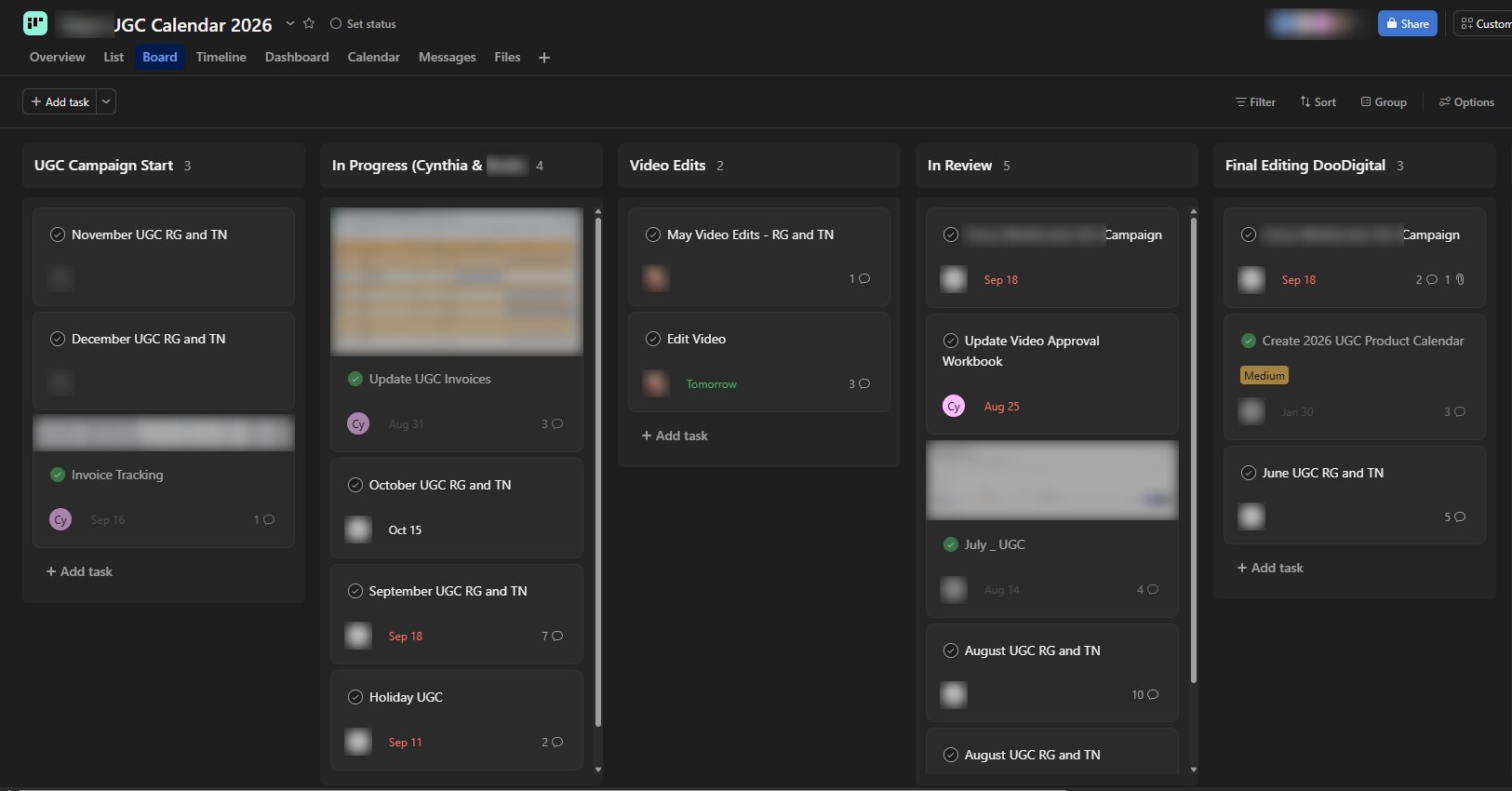Open comment on May Video Edits card

click(x=860, y=278)
